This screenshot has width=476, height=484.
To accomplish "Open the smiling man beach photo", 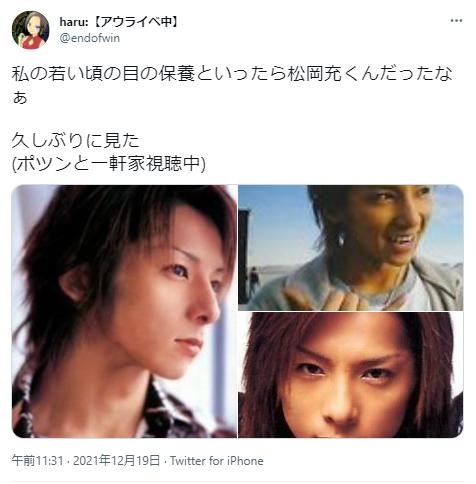I will 351,248.
